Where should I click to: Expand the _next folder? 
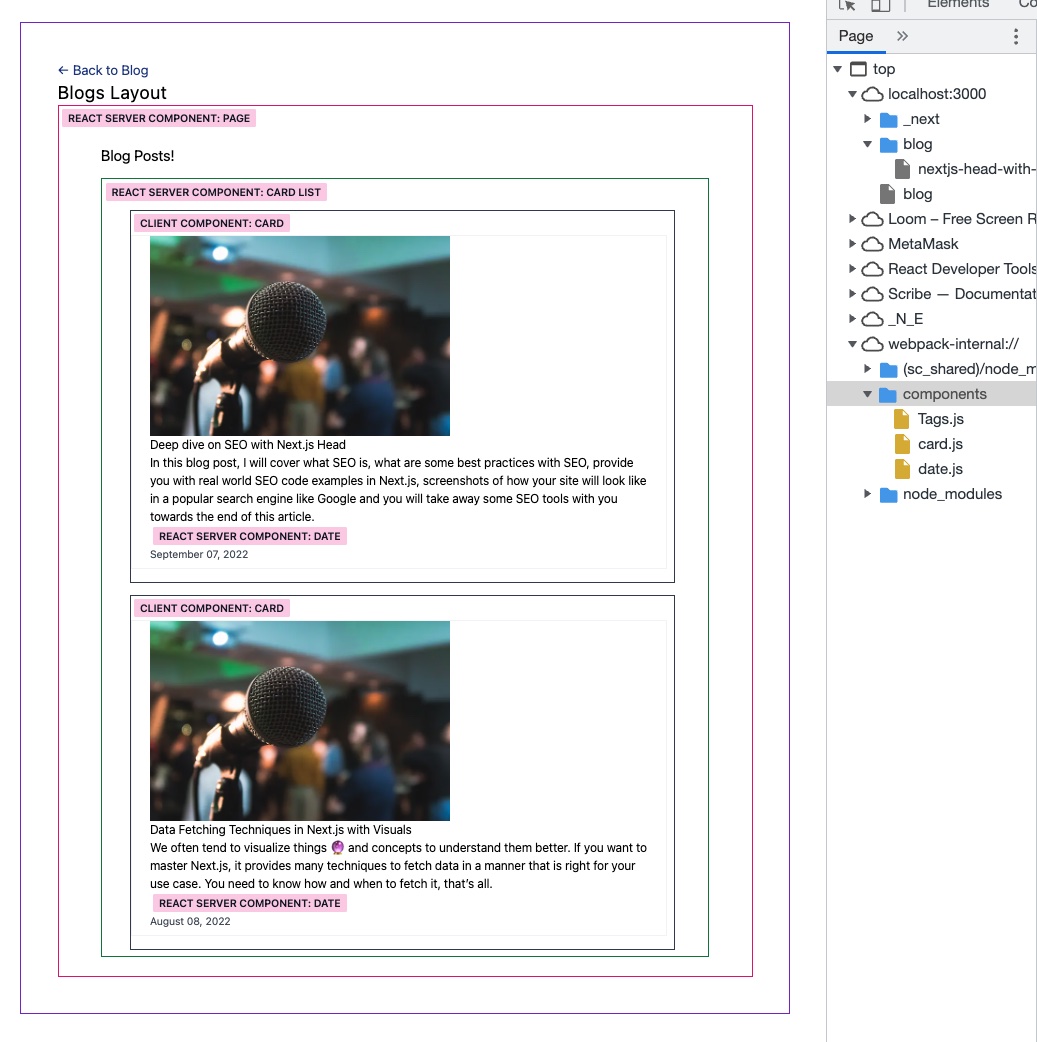(867, 118)
